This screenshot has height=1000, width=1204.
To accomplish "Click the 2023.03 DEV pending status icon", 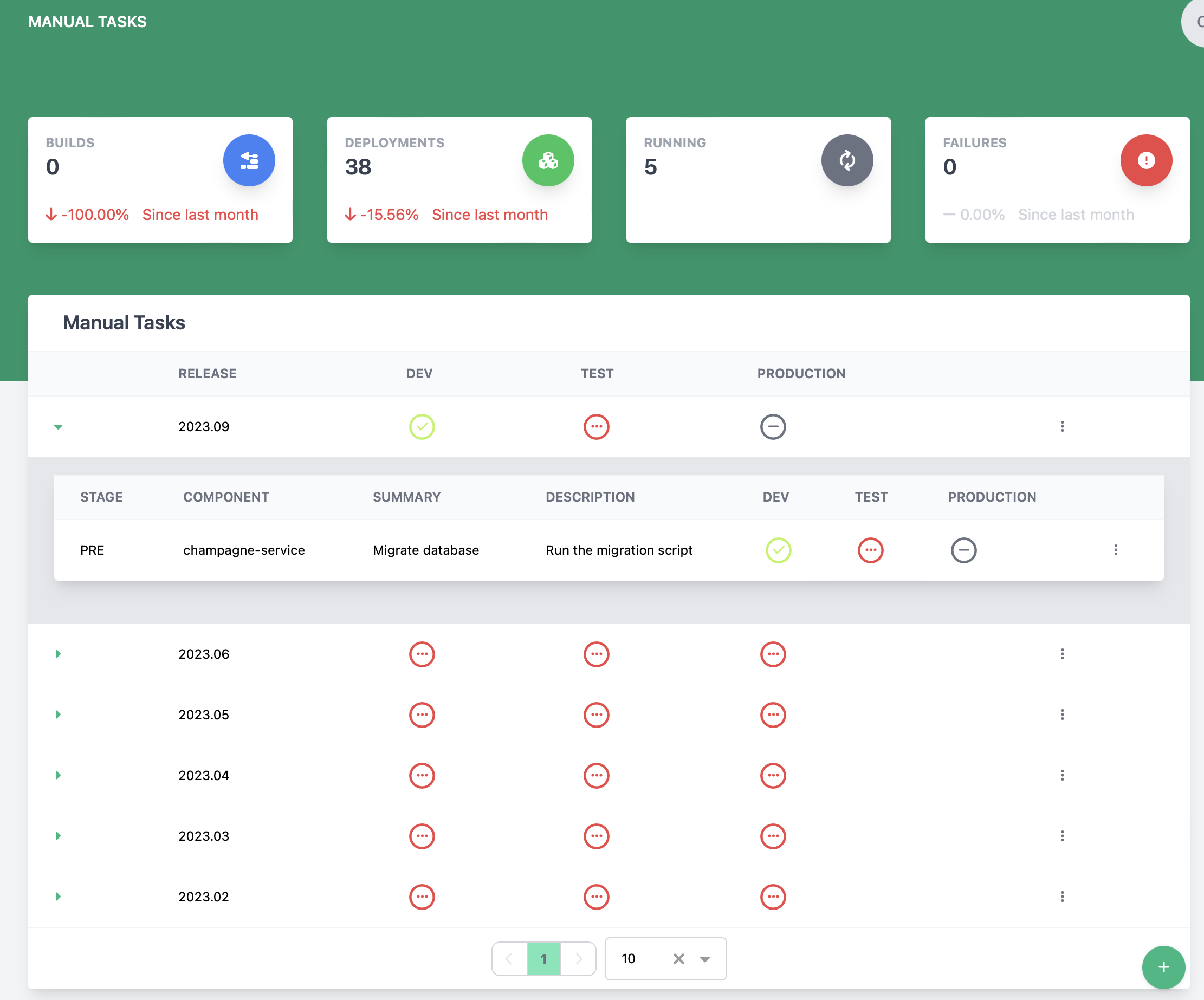I will 422,836.
